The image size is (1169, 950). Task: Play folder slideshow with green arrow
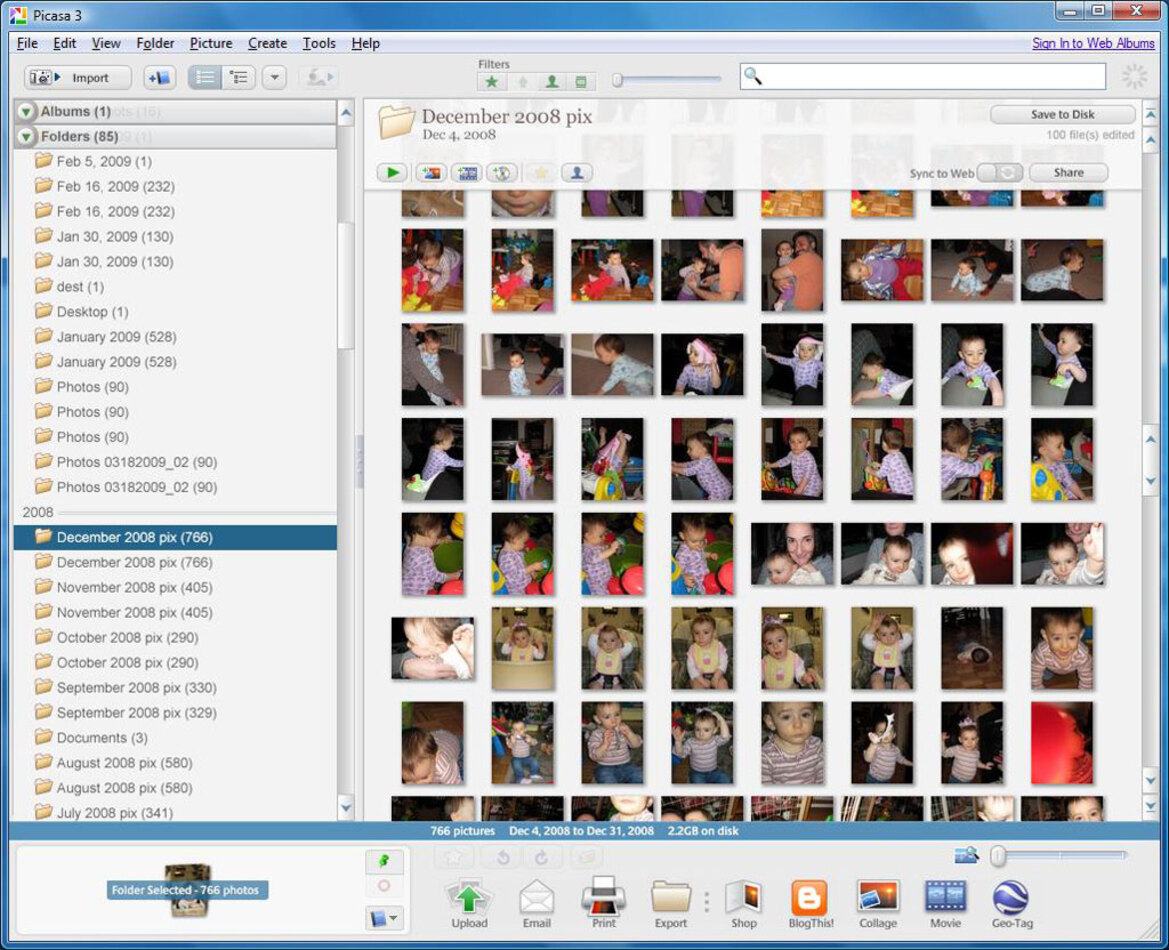(392, 173)
